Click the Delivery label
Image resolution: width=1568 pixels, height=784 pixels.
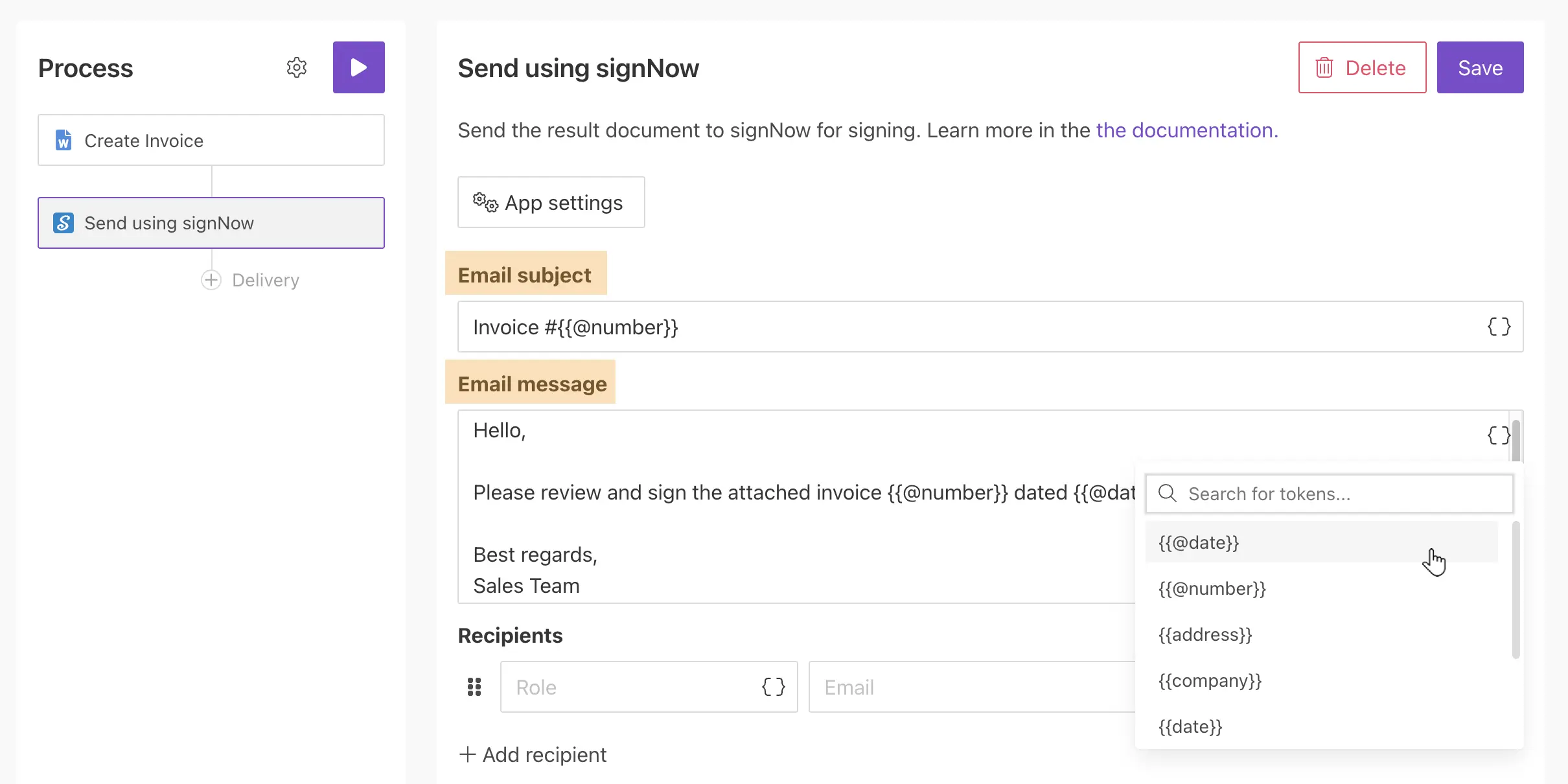(x=266, y=280)
